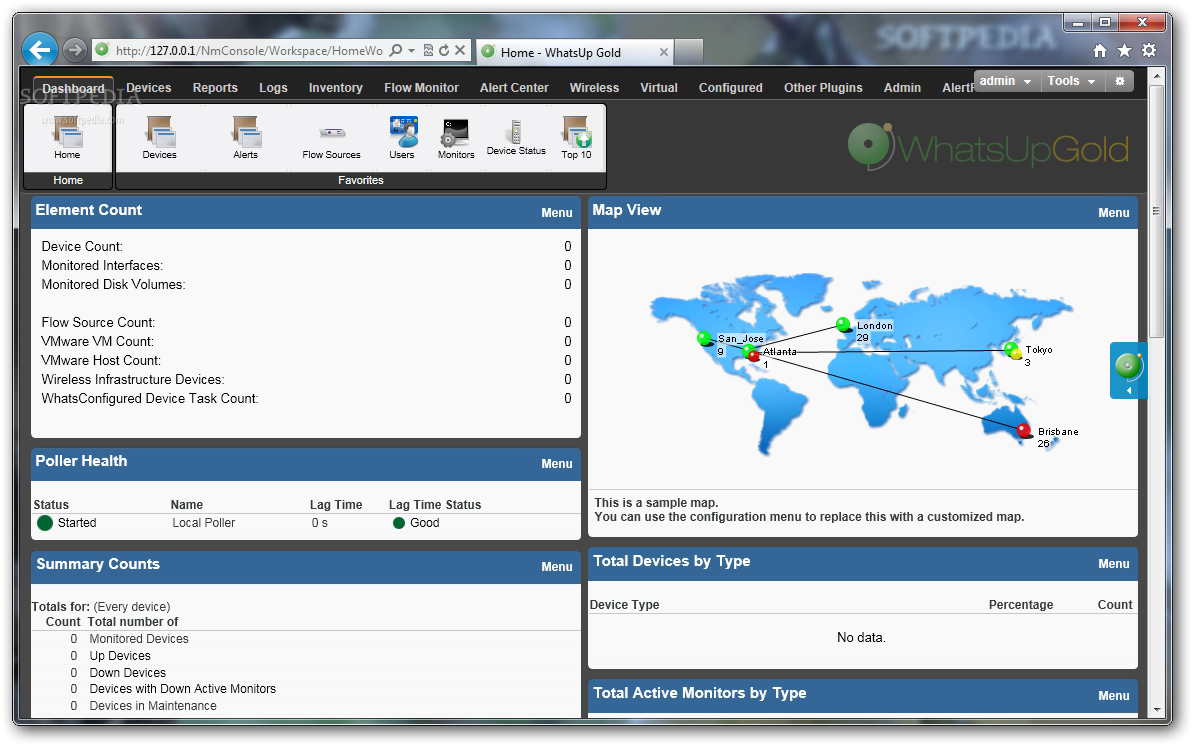
Task: Open the Devices favorite icon
Action: [x=159, y=138]
